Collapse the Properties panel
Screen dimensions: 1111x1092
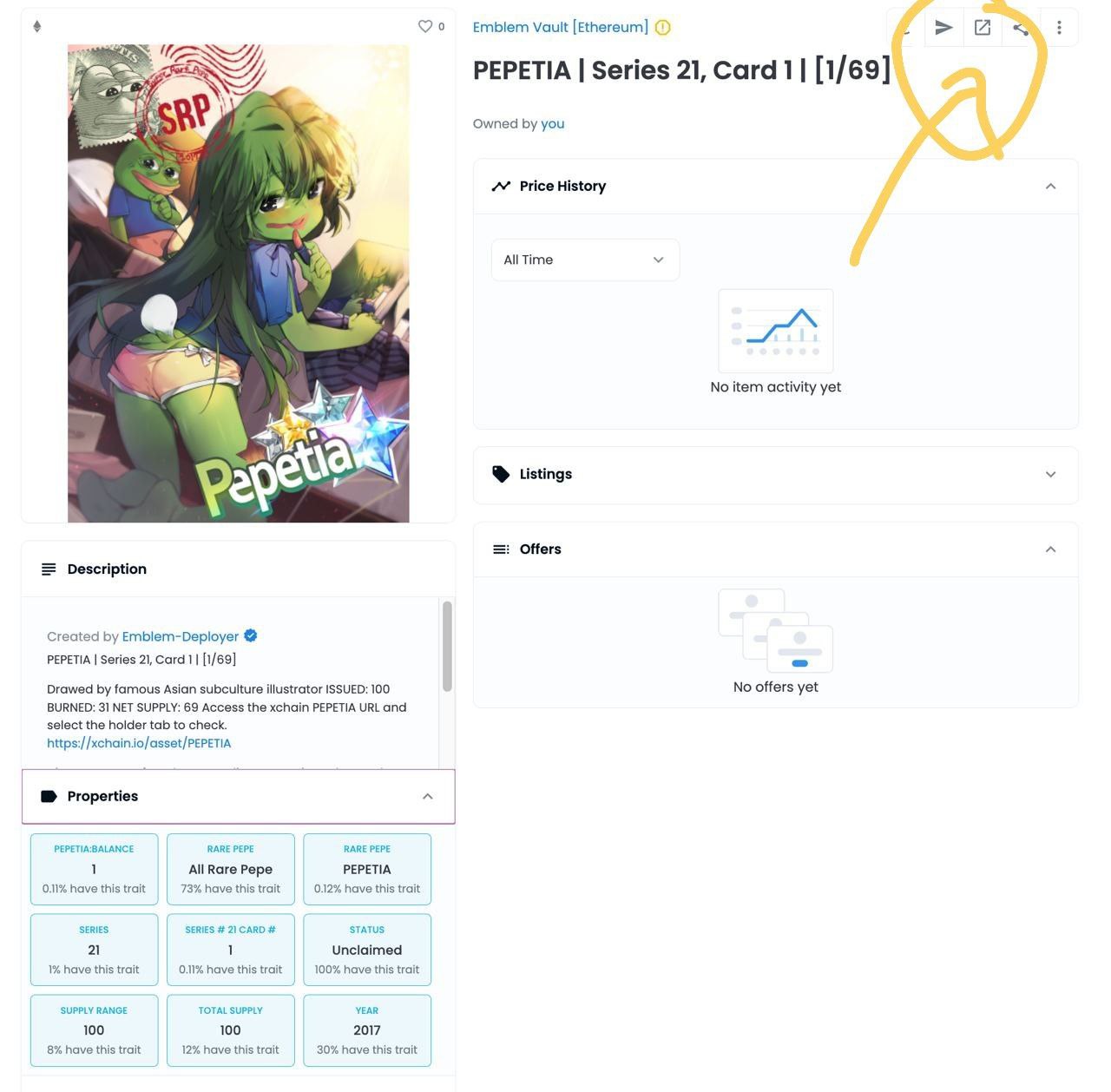click(x=427, y=796)
